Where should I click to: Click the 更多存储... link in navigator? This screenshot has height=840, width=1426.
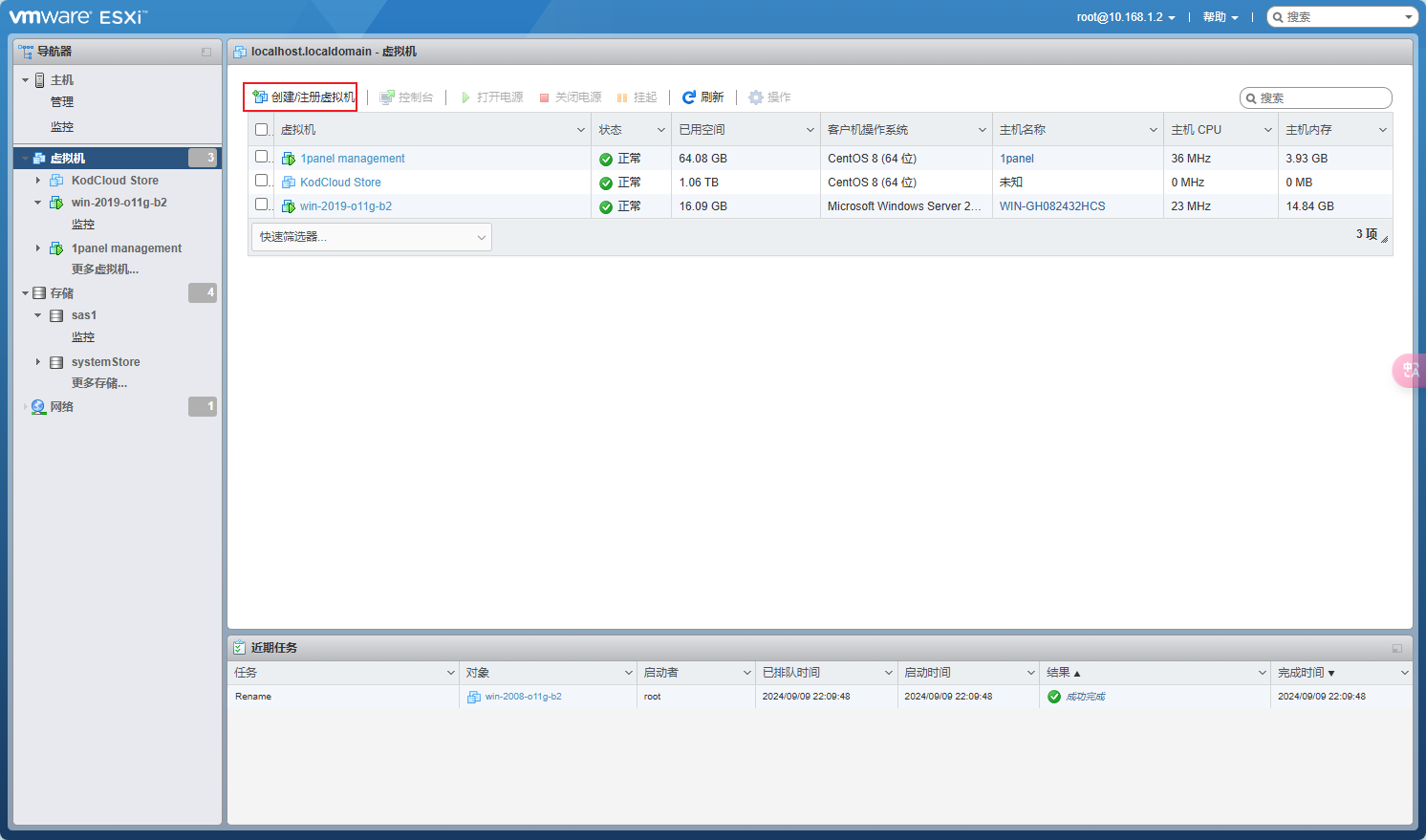tap(99, 383)
